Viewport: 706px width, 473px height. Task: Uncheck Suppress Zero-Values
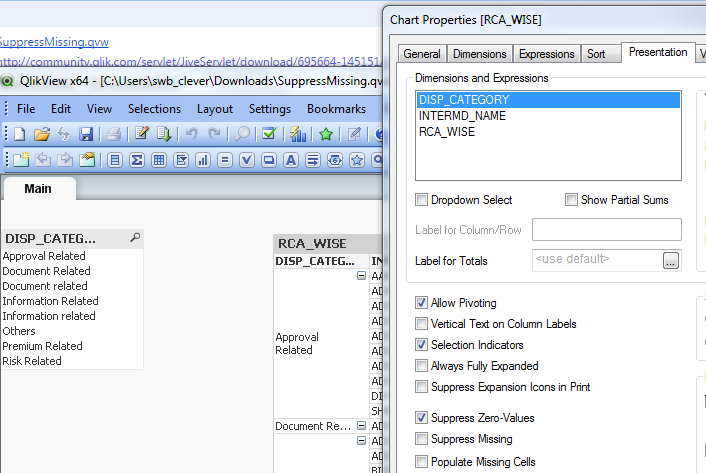pos(421,418)
